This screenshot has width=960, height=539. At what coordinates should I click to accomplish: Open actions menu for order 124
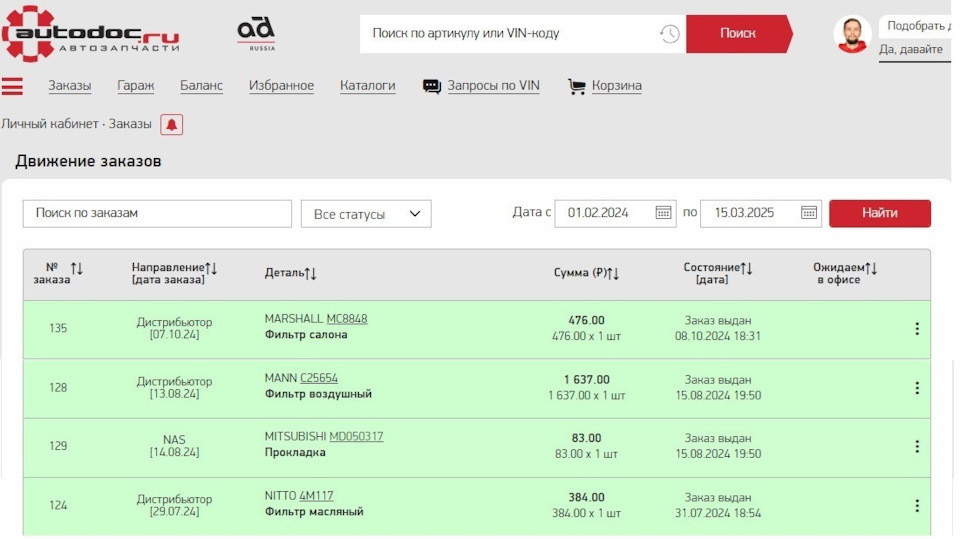(917, 506)
